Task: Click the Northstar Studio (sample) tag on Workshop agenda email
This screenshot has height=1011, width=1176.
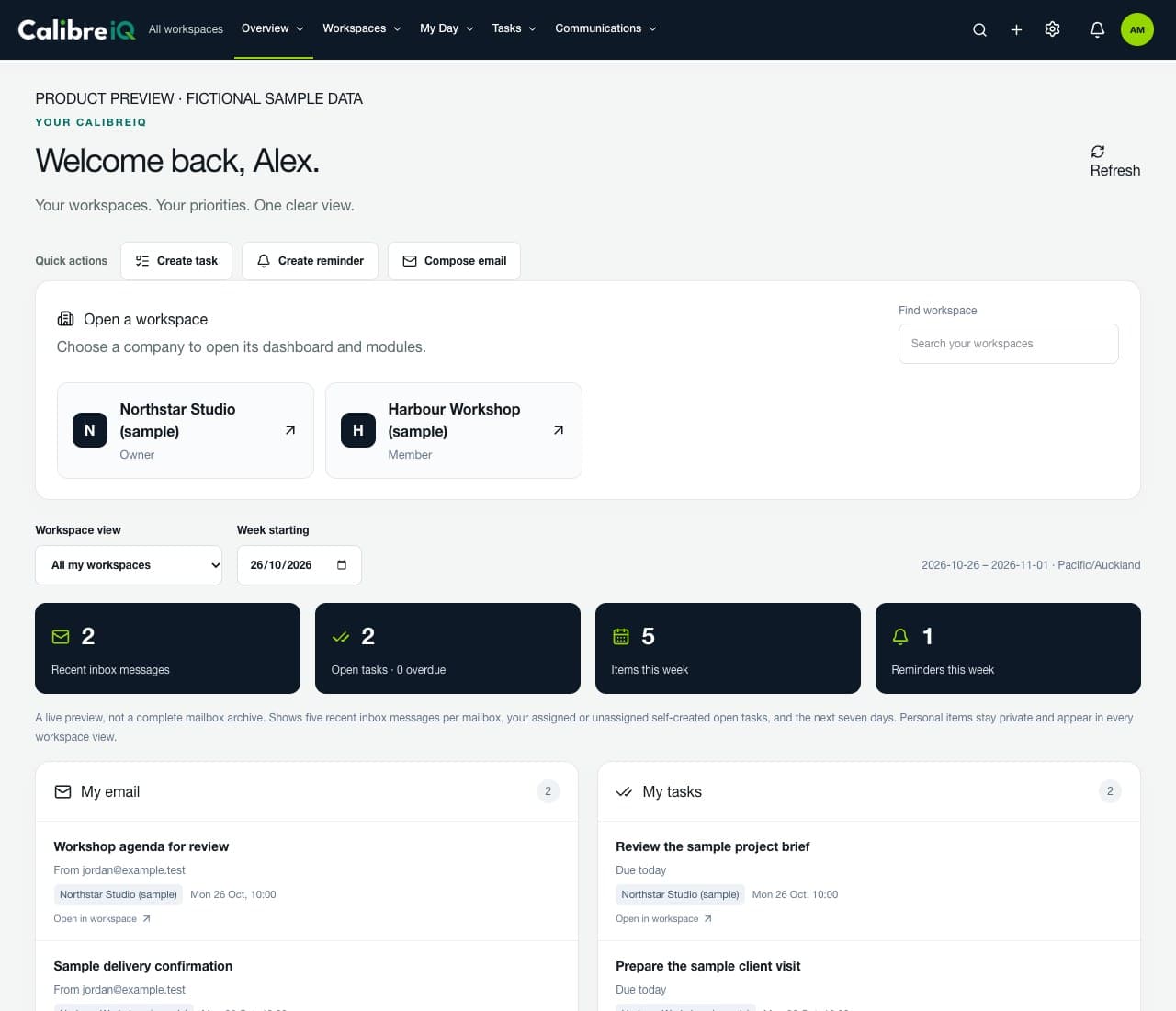Action: (119, 894)
